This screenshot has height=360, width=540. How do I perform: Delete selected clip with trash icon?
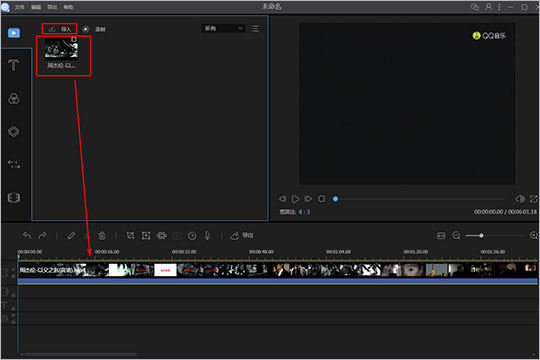tap(102, 236)
